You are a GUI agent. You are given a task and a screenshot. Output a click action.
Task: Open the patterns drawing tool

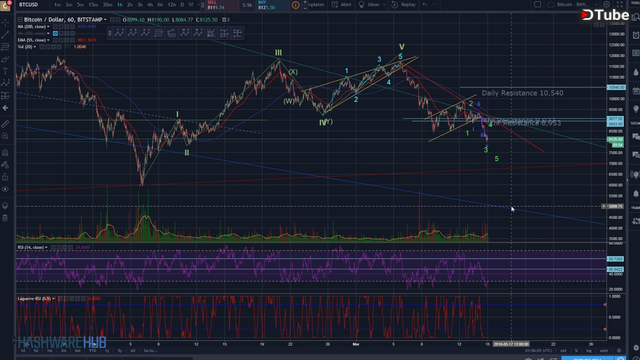[x=5, y=83]
